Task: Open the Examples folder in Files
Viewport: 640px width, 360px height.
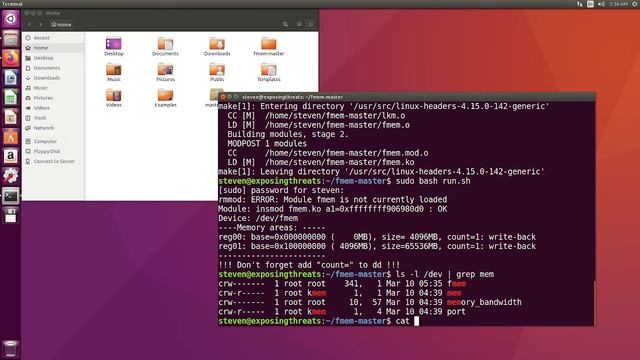Action: [x=165, y=98]
